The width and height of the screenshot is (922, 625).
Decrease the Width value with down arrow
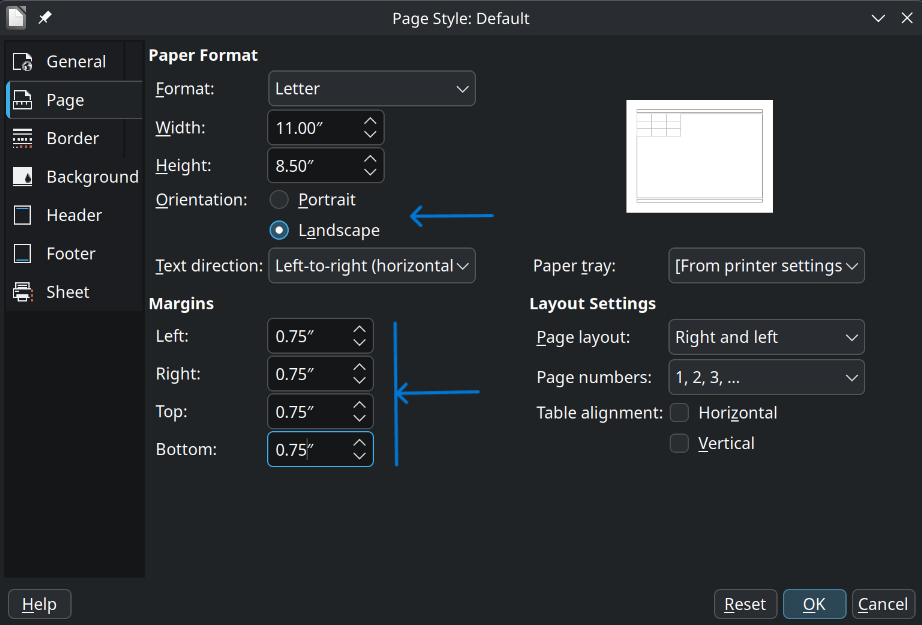[x=370, y=135]
